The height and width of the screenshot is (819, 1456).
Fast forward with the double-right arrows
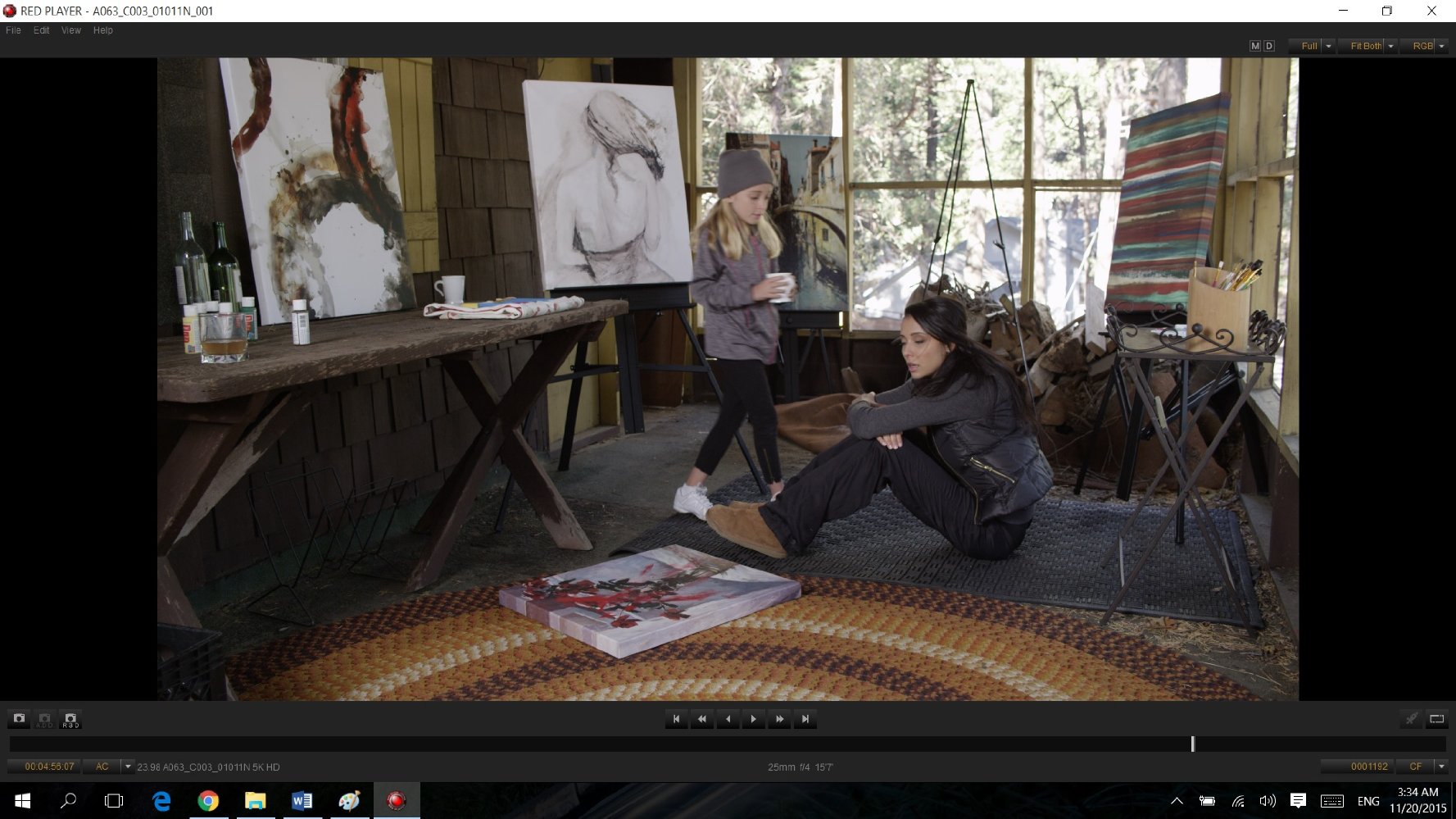pos(779,719)
